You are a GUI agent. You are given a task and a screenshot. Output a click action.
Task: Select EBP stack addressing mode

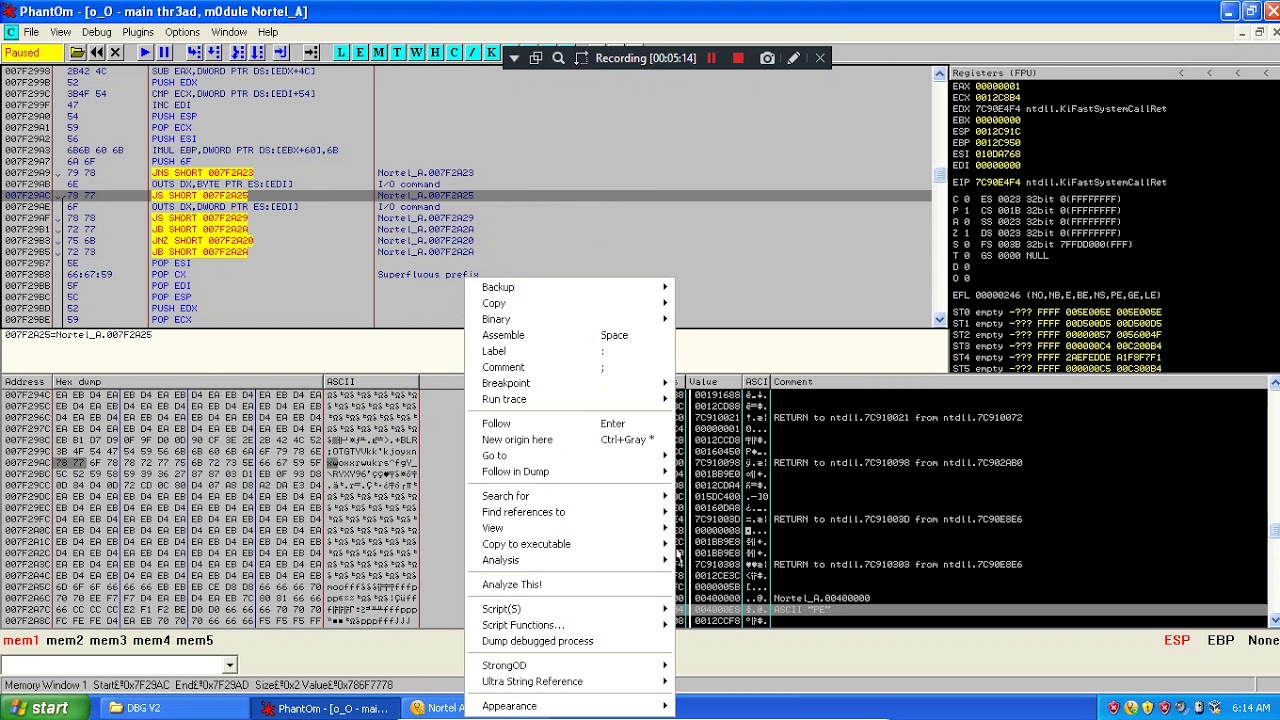click(1220, 640)
